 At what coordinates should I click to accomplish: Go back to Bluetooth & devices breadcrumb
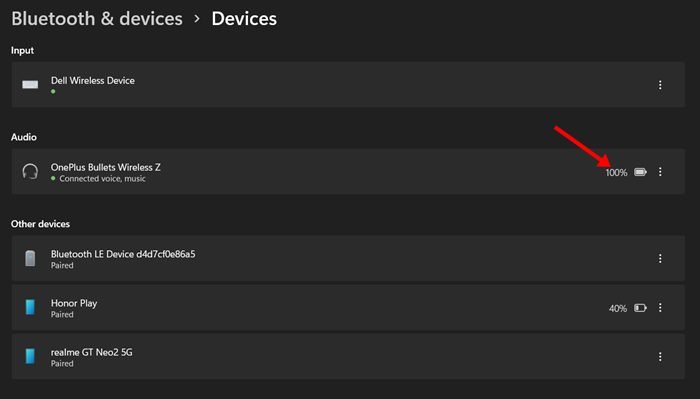[x=97, y=19]
